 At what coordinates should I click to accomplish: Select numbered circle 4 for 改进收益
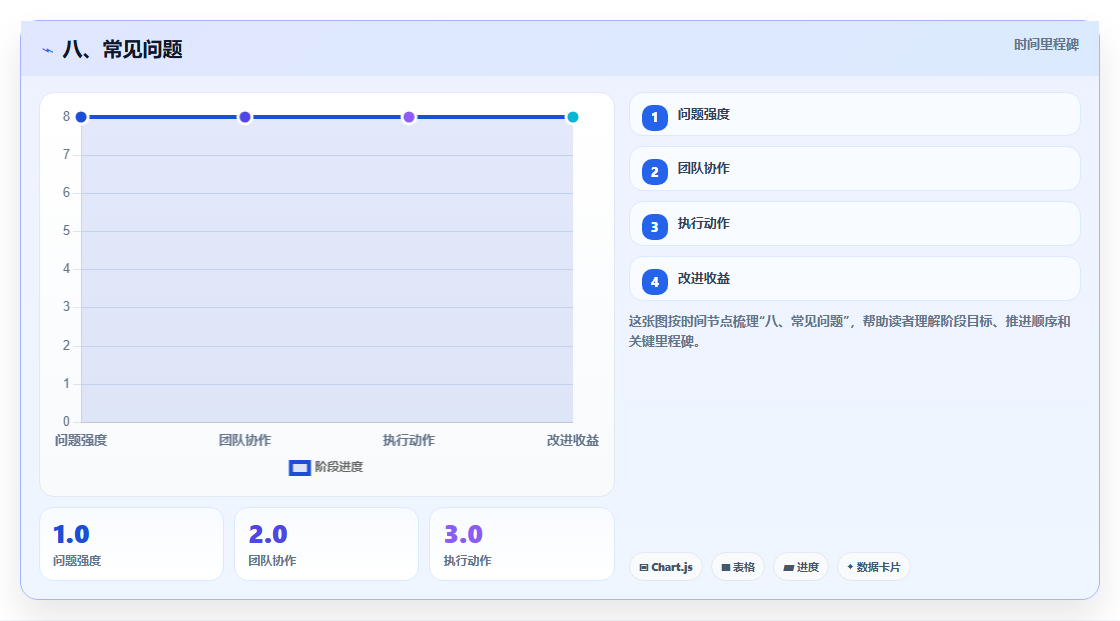pos(654,282)
